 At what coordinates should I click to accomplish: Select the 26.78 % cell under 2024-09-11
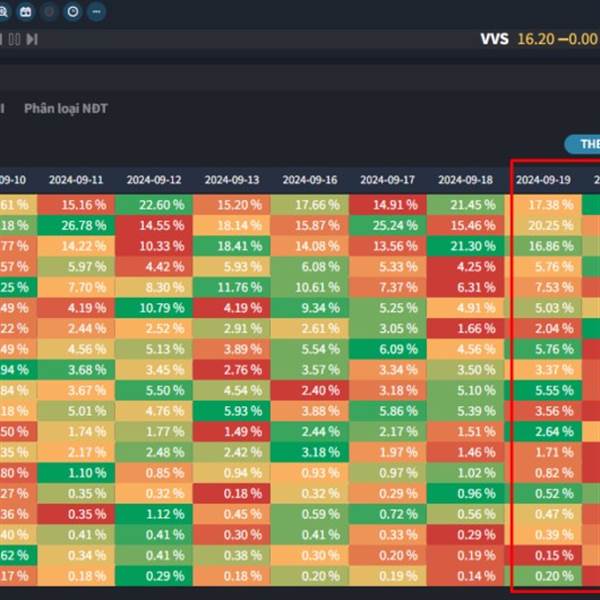76,225
